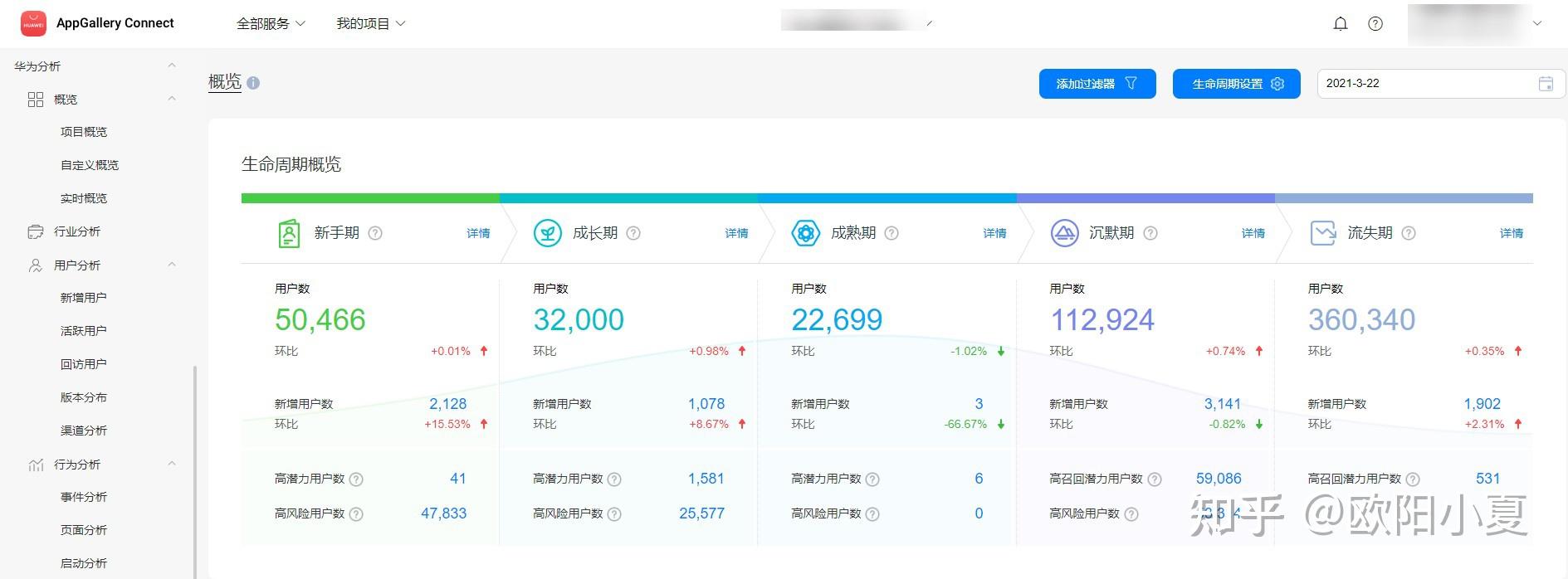Click the 行为分析 chart icon in sidebar
This screenshot has width=1568, height=579.
pyautogui.click(x=36, y=465)
